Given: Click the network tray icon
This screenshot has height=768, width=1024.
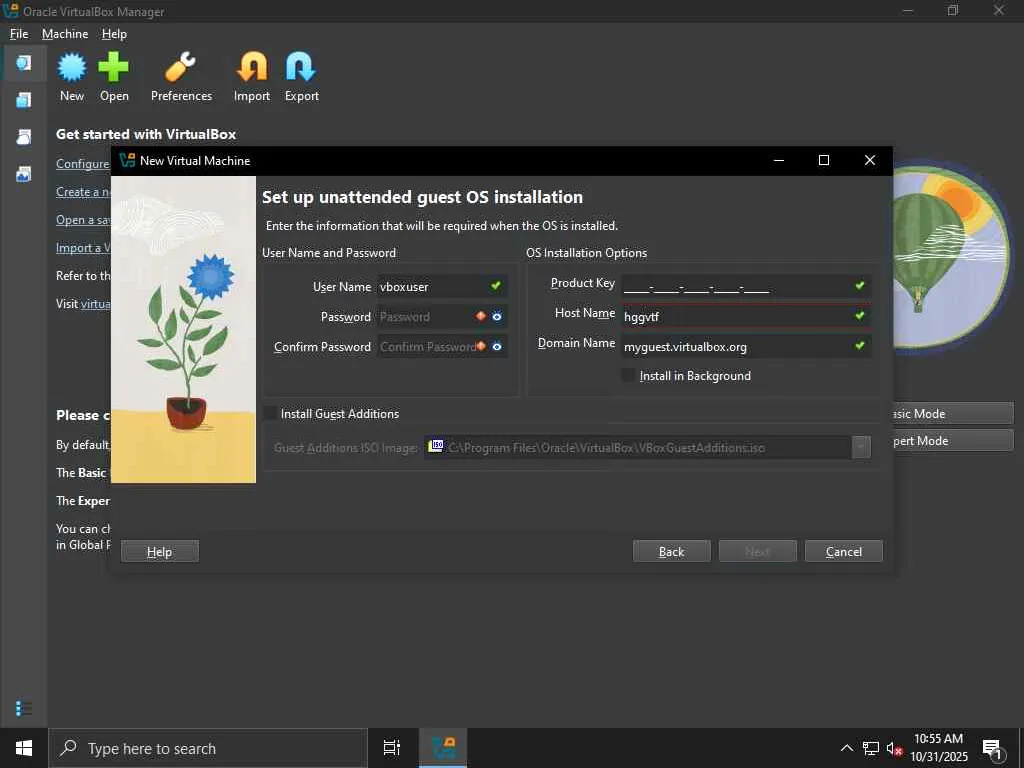Looking at the screenshot, I should point(871,748).
